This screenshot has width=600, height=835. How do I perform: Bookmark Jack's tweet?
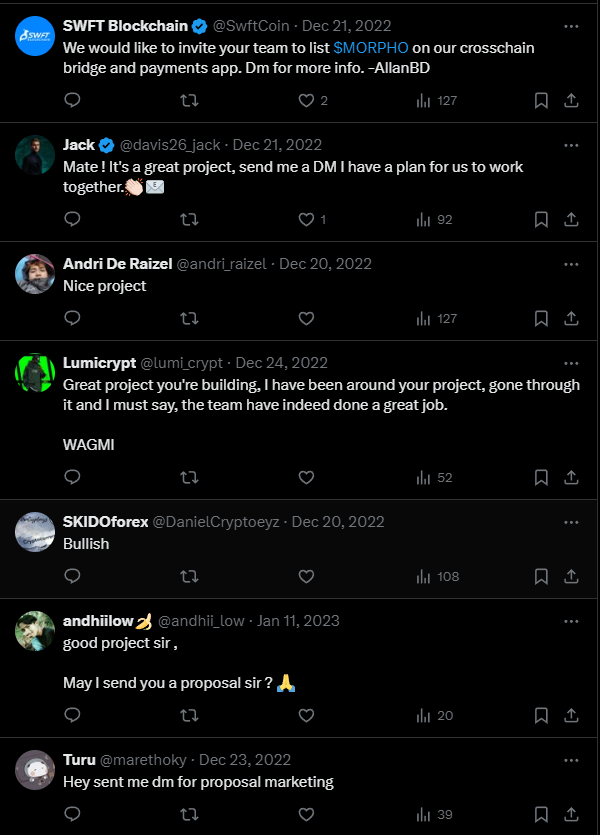pos(541,219)
